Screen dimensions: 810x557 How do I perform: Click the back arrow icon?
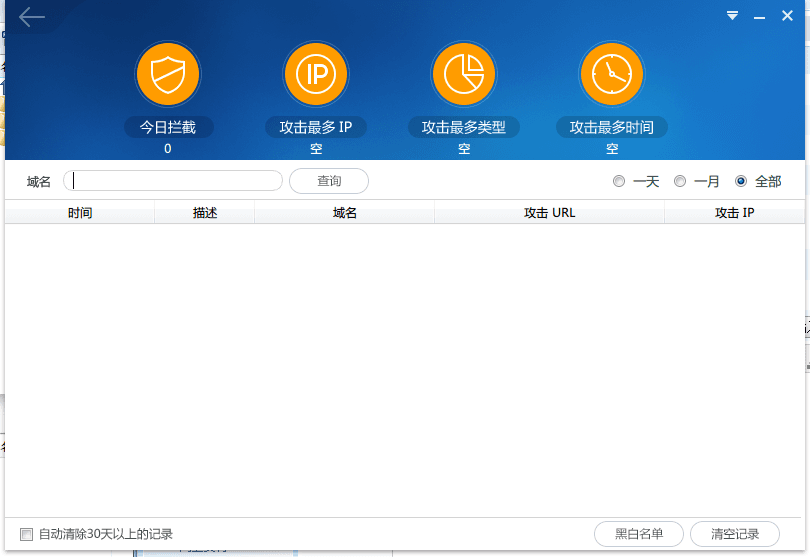pos(32,17)
